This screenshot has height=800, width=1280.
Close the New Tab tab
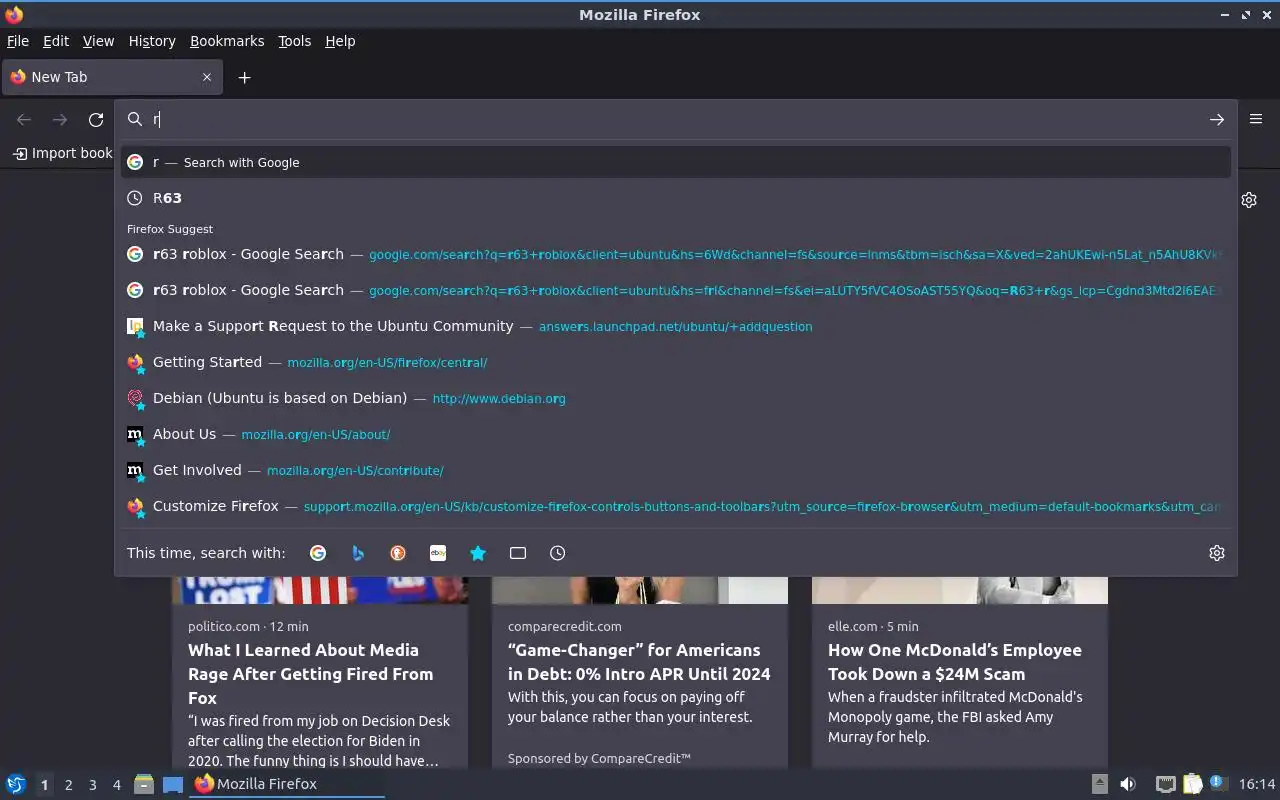pos(207,77)
